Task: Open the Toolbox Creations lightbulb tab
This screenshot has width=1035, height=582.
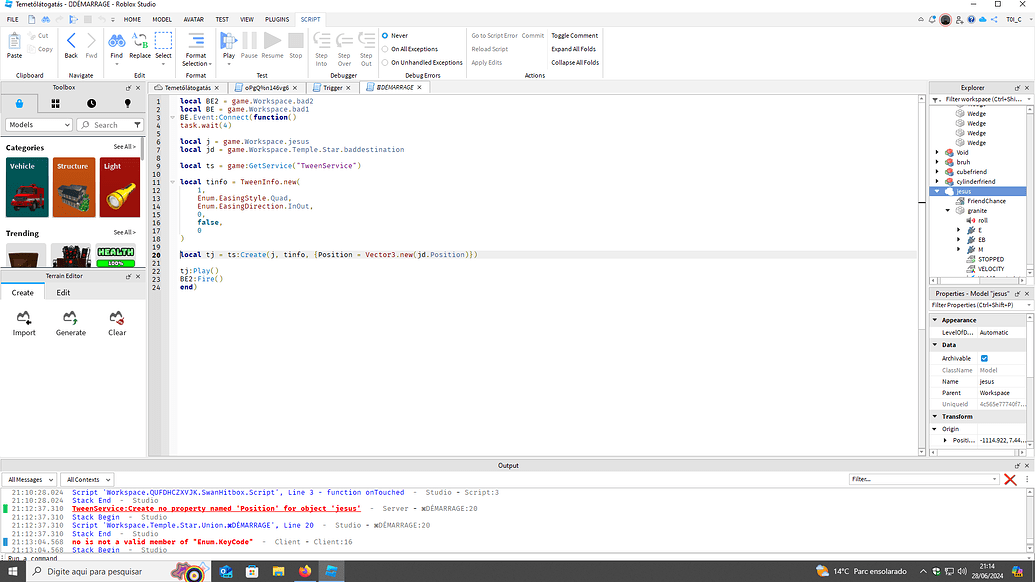Action: click(x=127, y=104)
